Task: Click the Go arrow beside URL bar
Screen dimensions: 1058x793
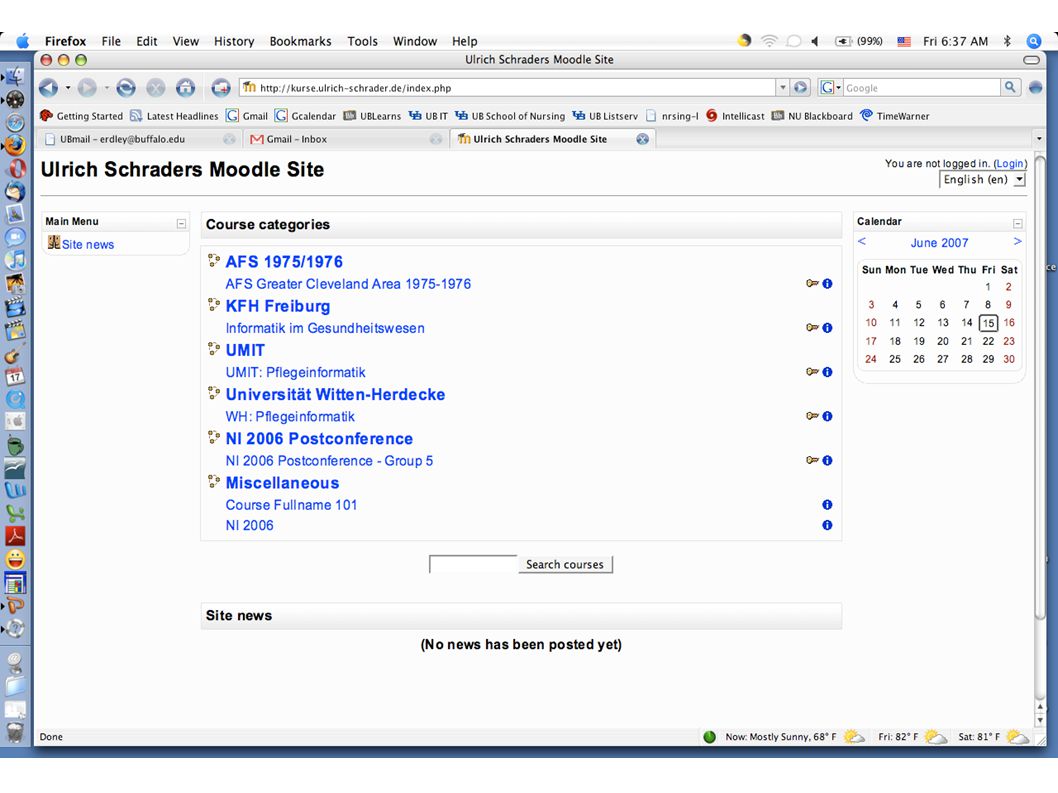Action: (801, 87)
